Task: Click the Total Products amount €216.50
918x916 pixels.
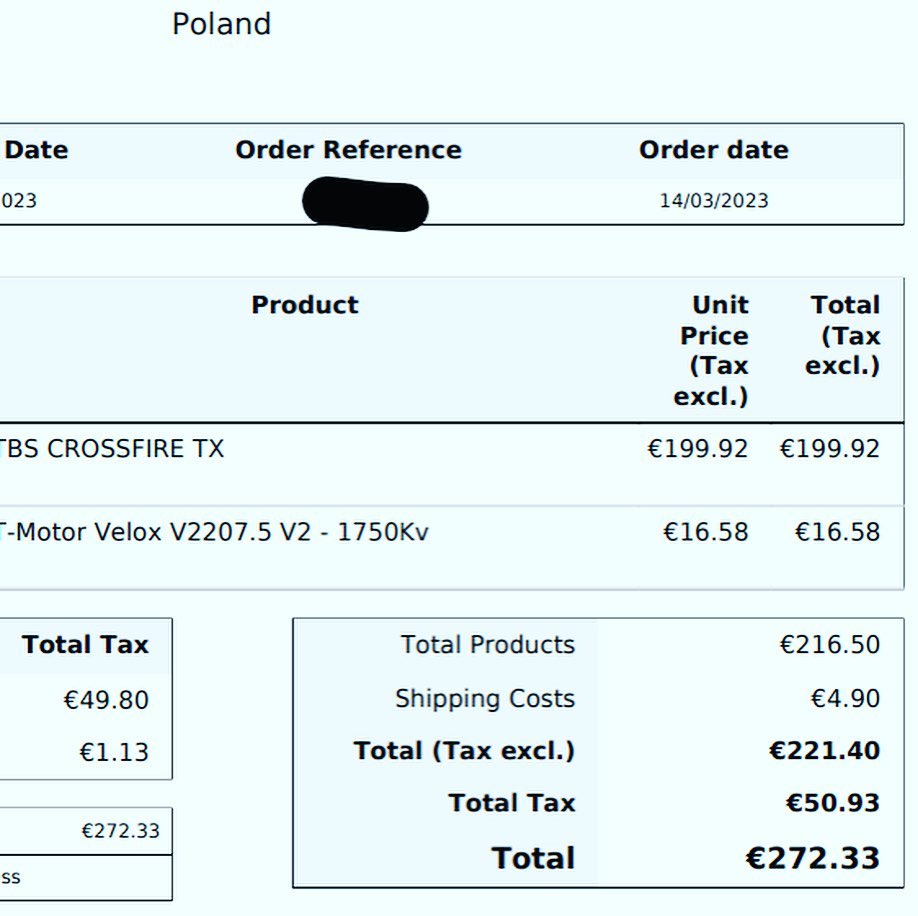Action: (x=830, y=644)
